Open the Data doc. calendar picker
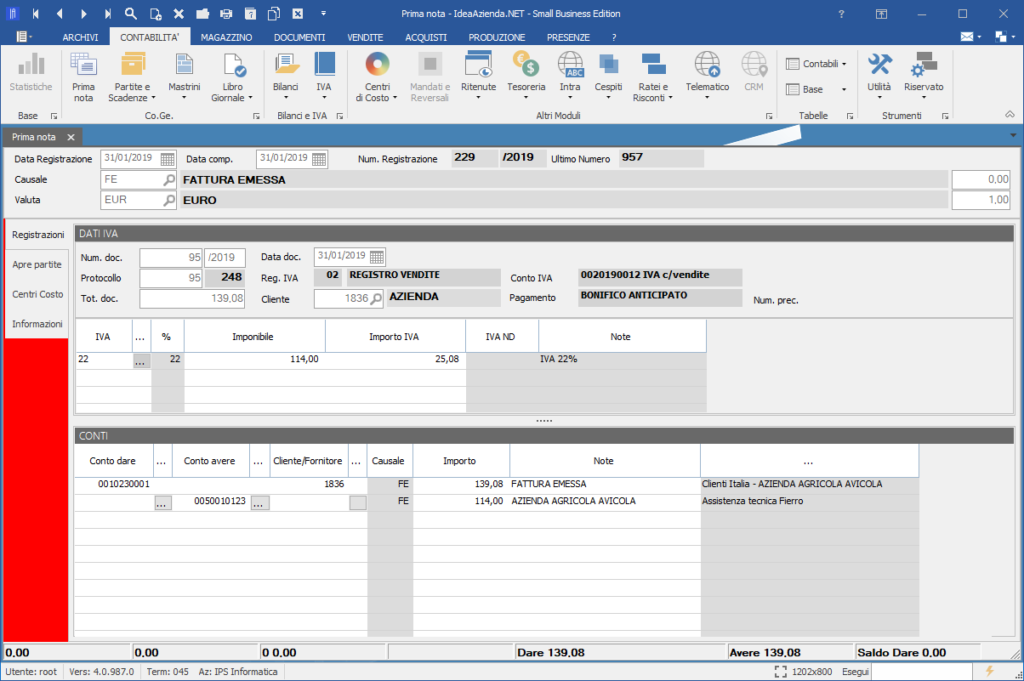The height and width of the screenshot is (681, 1024). 377,257
